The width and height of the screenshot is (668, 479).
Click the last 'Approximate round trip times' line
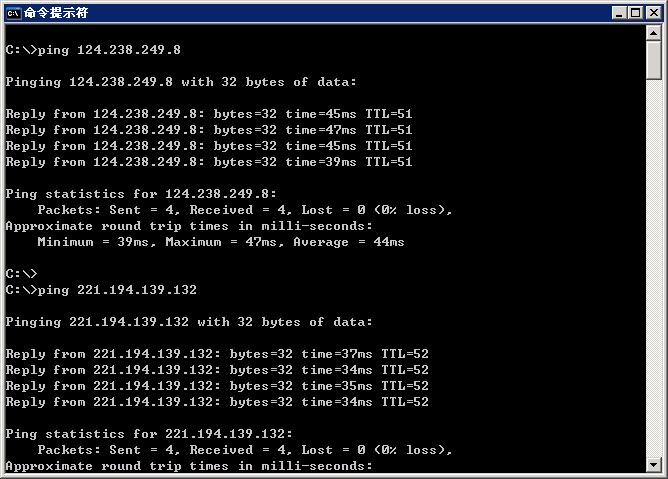pyautogui.click(x=189, y=466)
